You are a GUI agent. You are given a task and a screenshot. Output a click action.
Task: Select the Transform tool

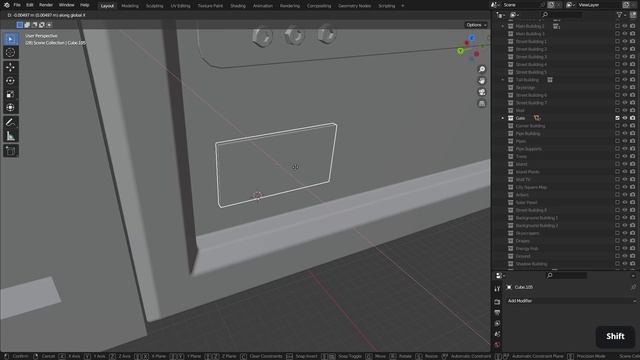point(11,108)
